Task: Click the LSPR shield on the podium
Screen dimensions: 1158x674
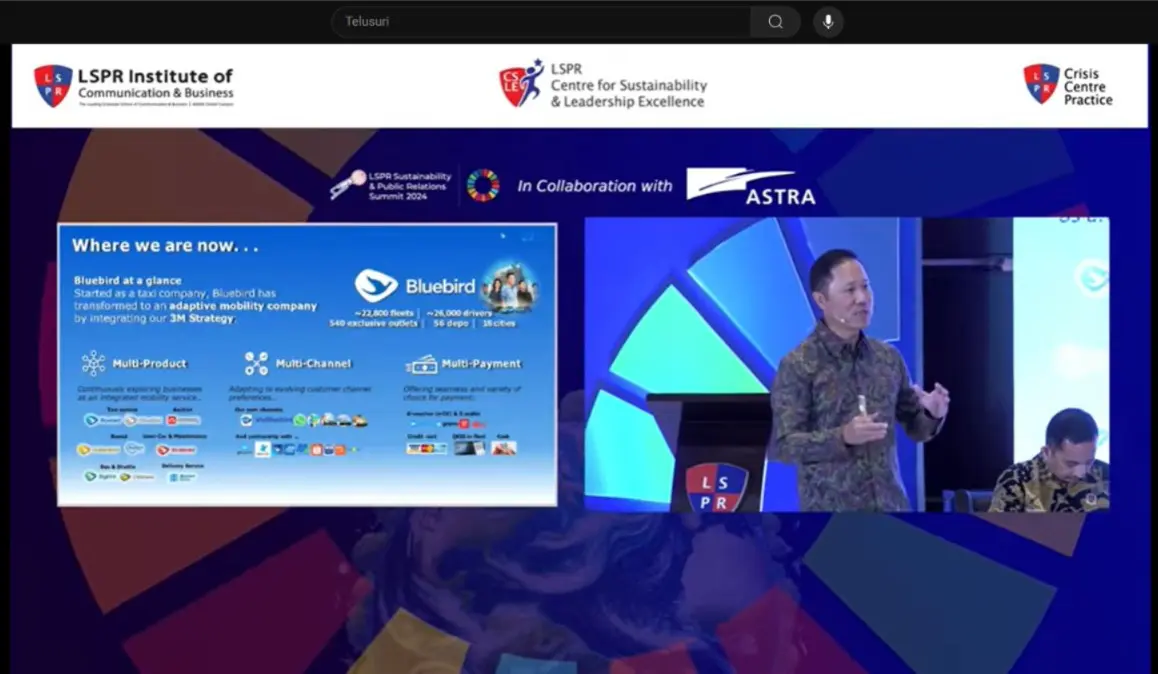Action: 716,487
